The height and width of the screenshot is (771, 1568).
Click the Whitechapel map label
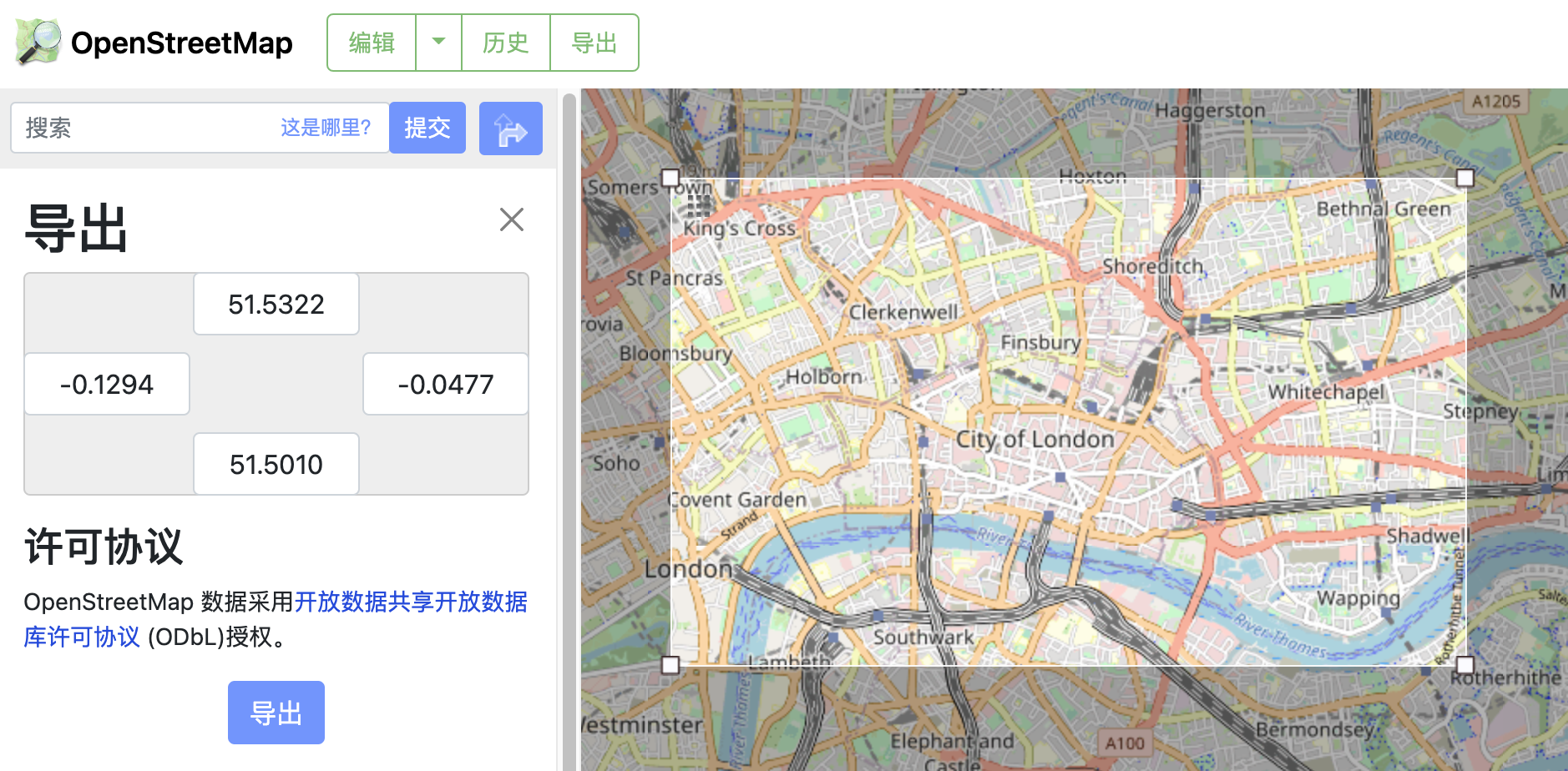[x=1326, y=392]
